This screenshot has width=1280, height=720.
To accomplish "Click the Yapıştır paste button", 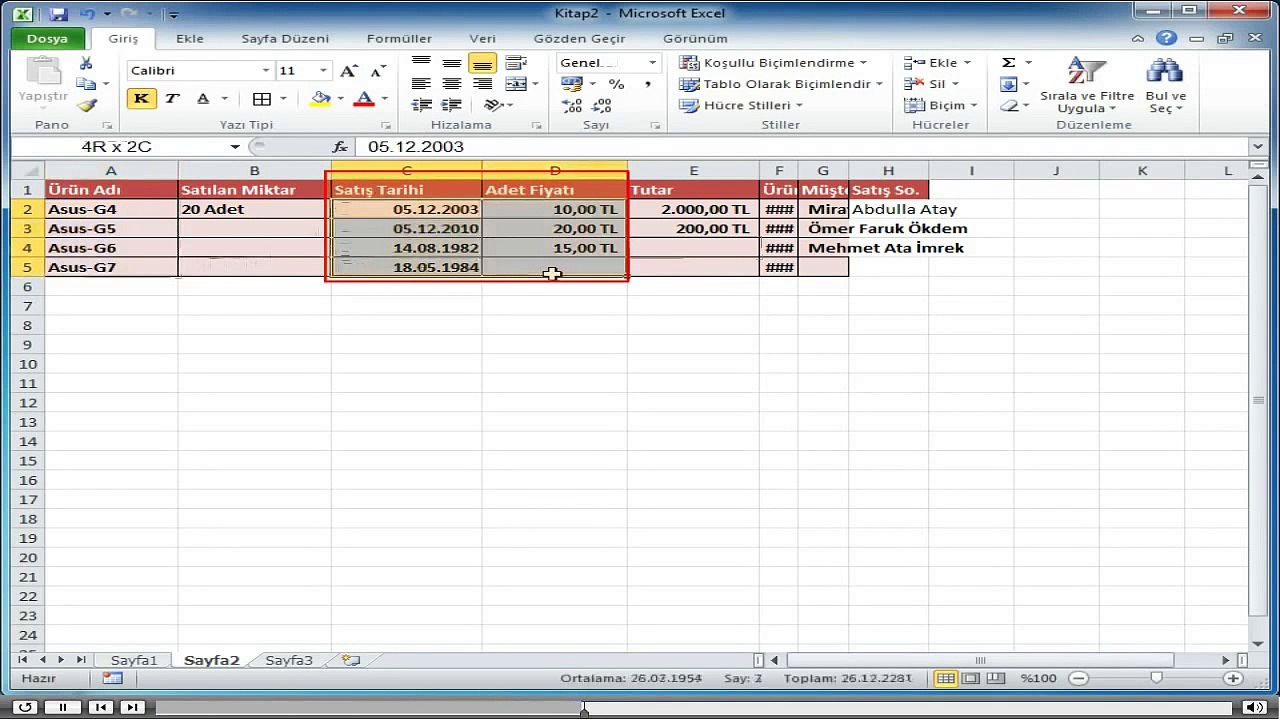I will click(43, 83).
